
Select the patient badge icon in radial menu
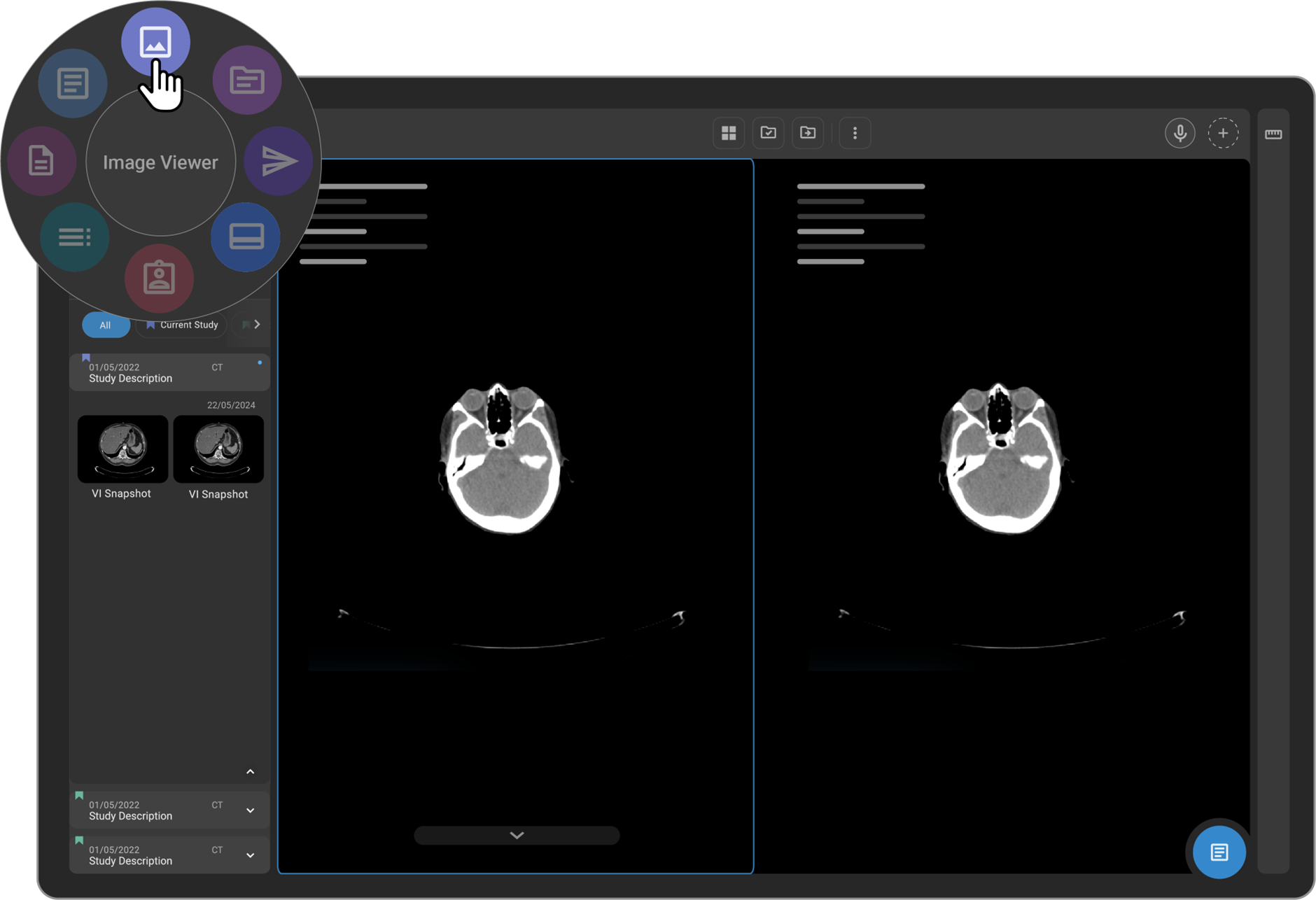tap(159, 278)
